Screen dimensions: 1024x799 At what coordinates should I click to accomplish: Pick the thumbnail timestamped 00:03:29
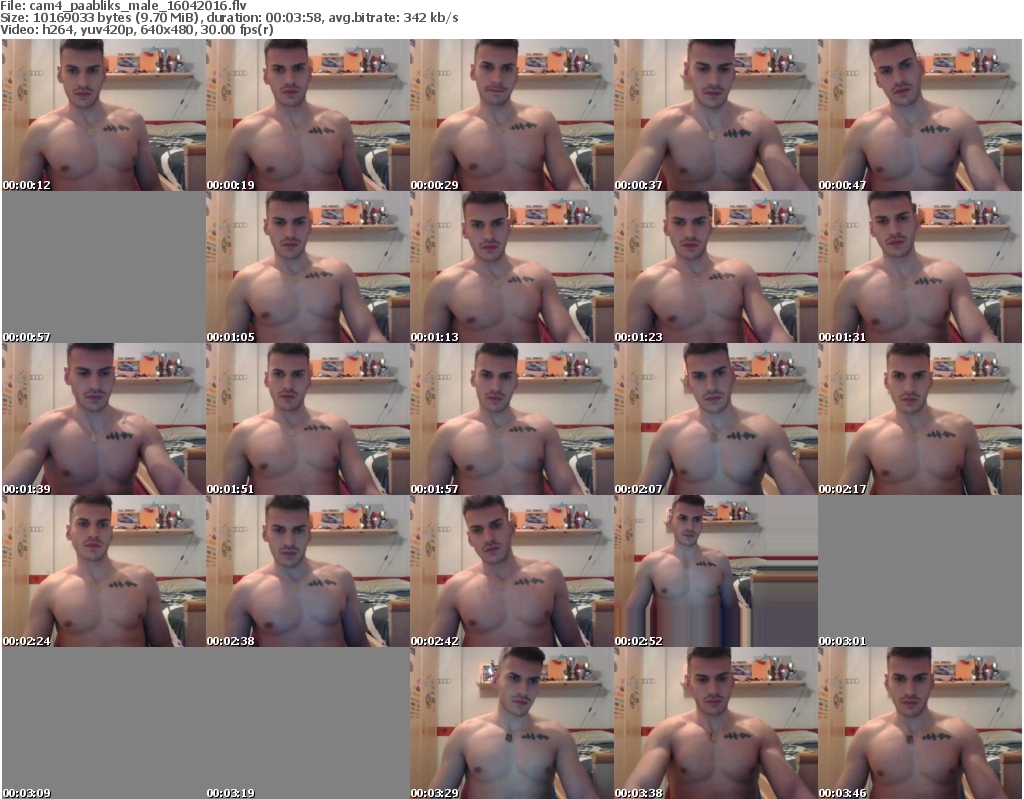(x=512, y=723)
